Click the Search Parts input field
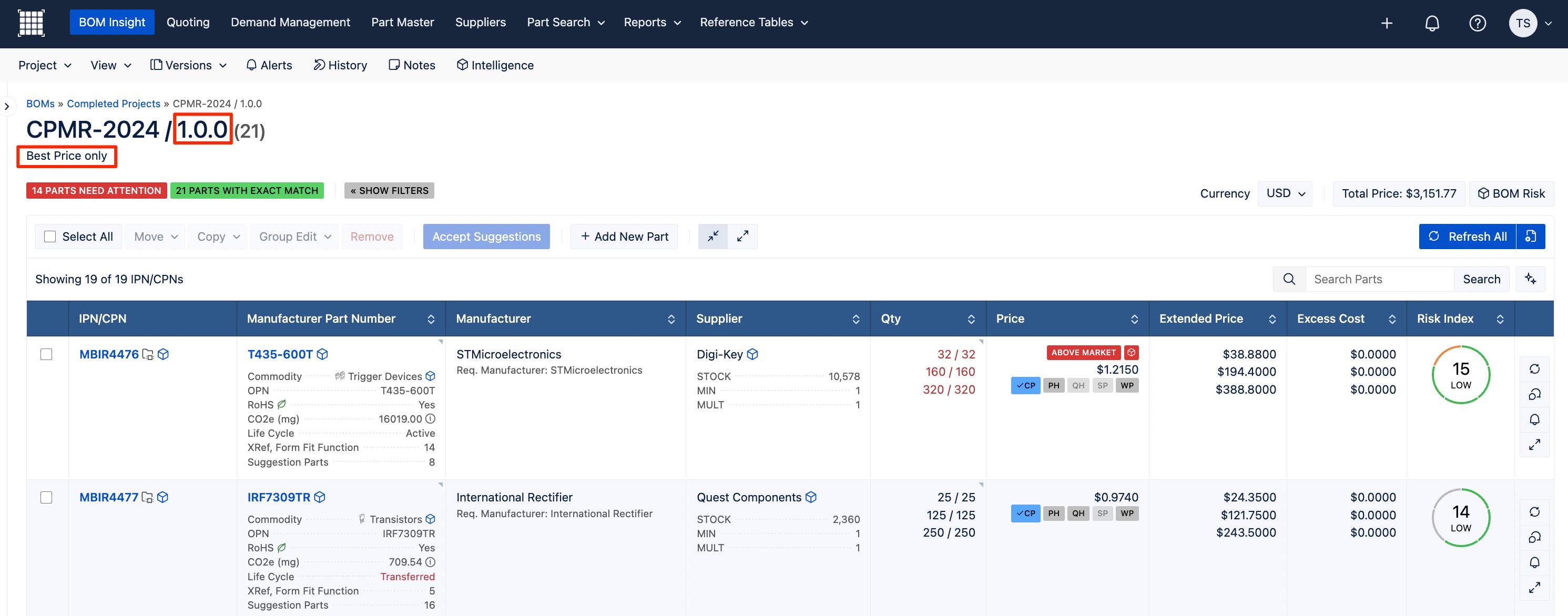 (1379, 279)
